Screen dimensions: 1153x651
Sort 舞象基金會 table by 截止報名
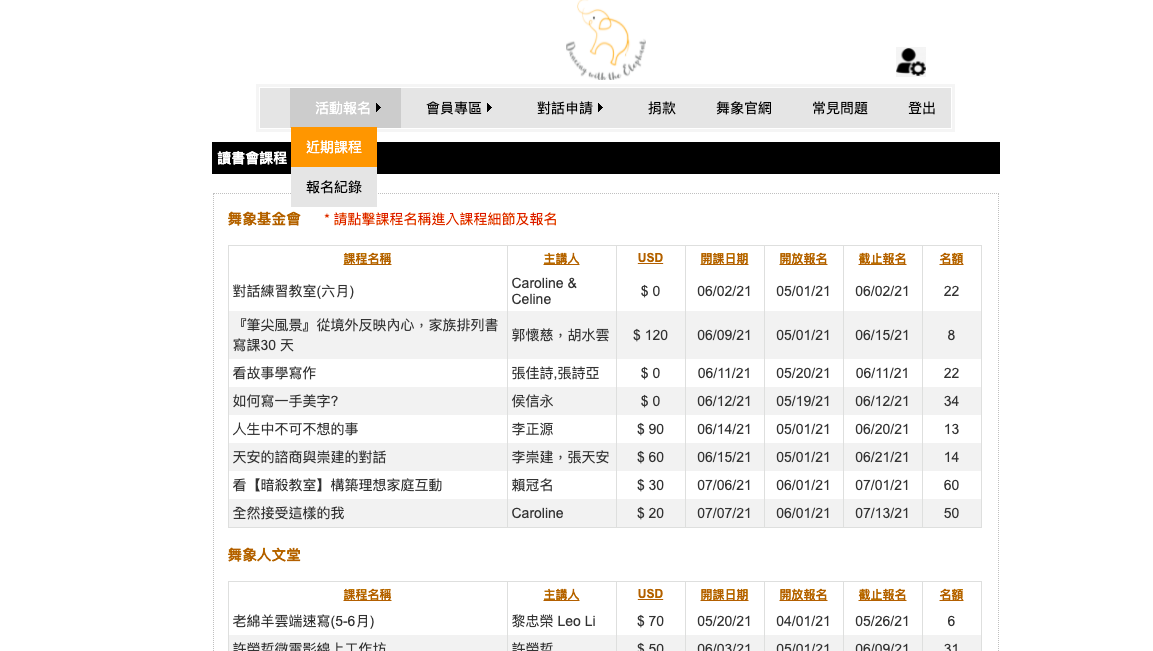[882, 259]
